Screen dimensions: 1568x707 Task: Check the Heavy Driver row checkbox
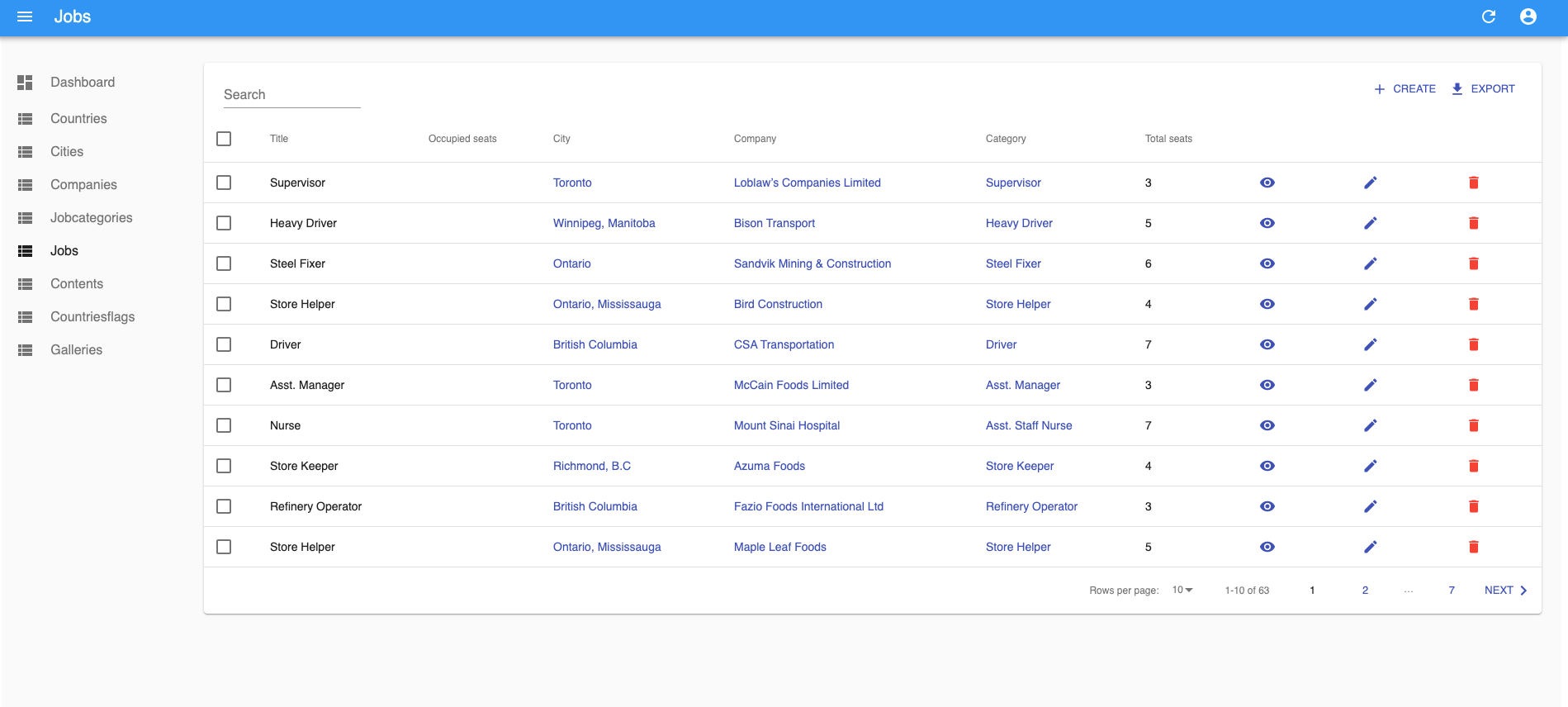pos(224,223)
